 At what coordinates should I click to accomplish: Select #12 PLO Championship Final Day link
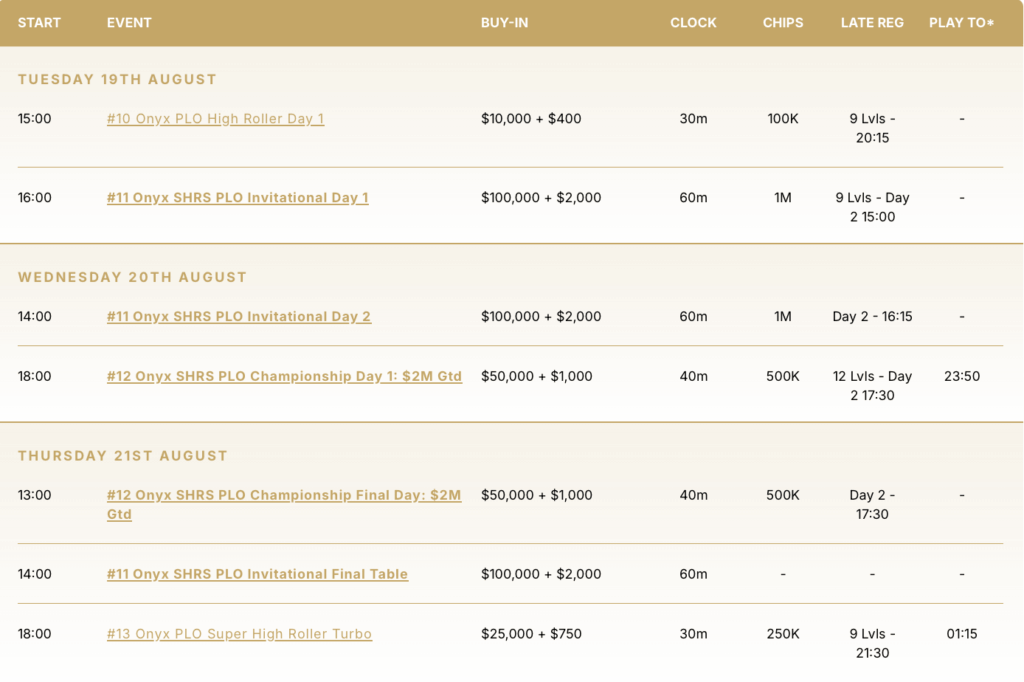pos(284,496)
